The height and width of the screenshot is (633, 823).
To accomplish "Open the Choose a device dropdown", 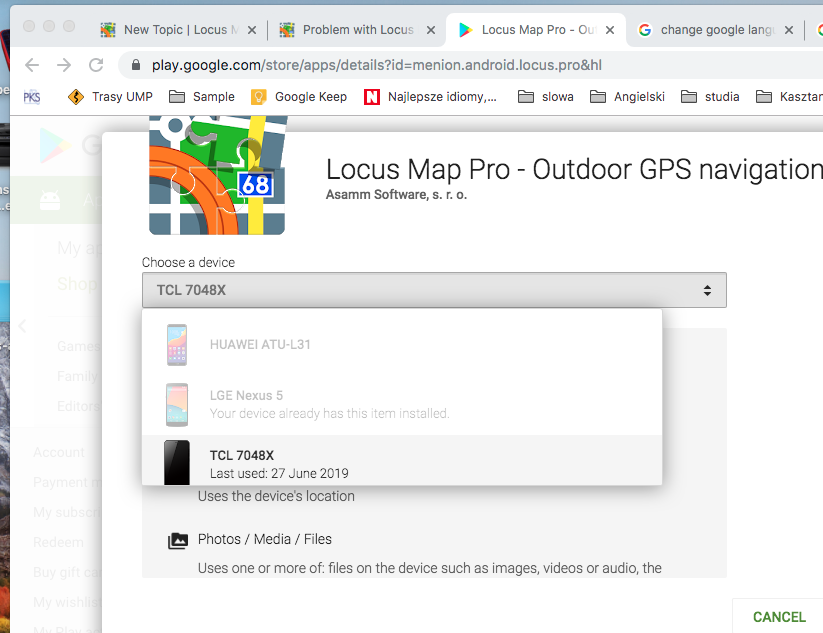I will point(434,290).
